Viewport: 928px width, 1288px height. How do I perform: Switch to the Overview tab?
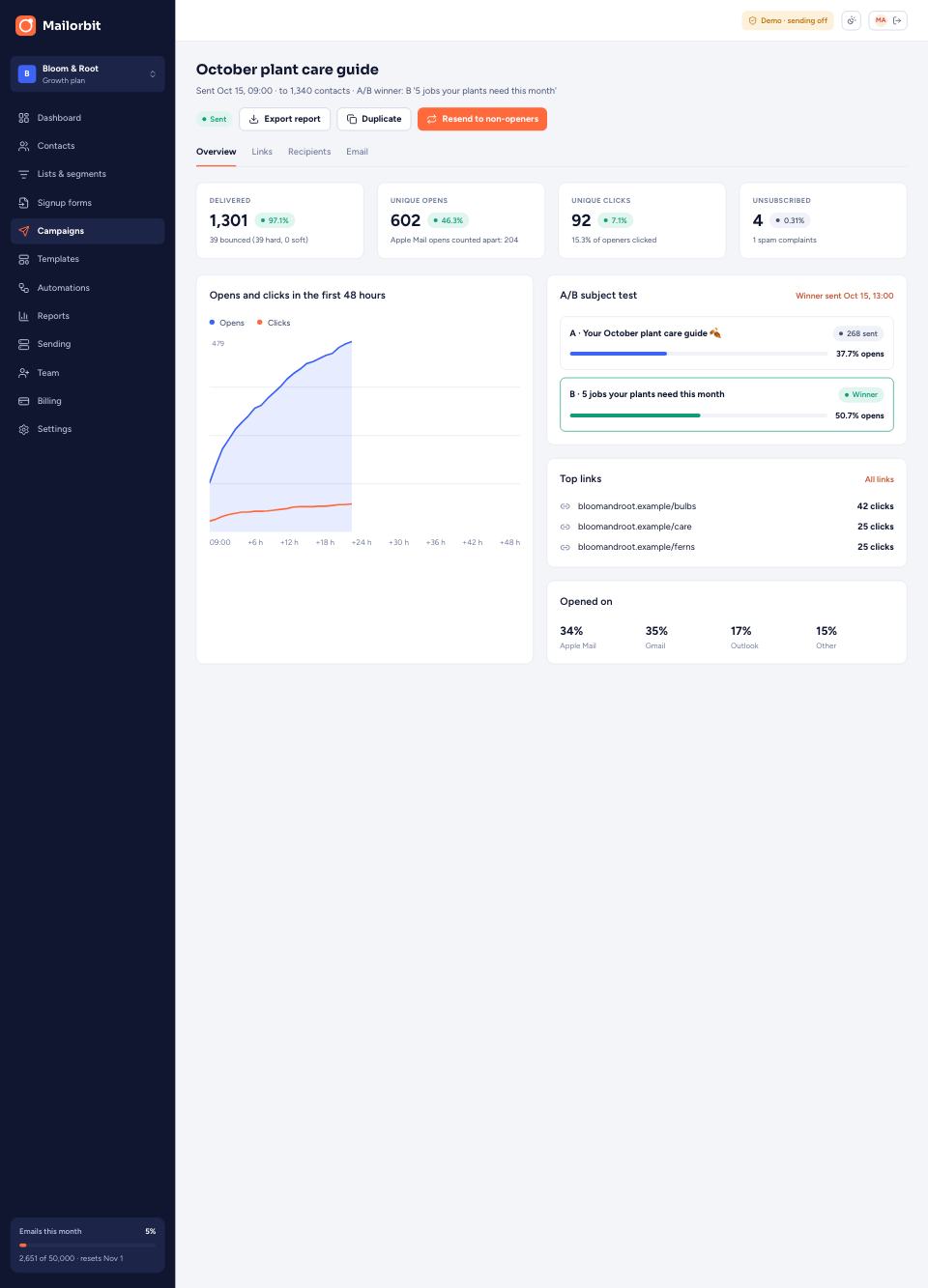point(216,152)
